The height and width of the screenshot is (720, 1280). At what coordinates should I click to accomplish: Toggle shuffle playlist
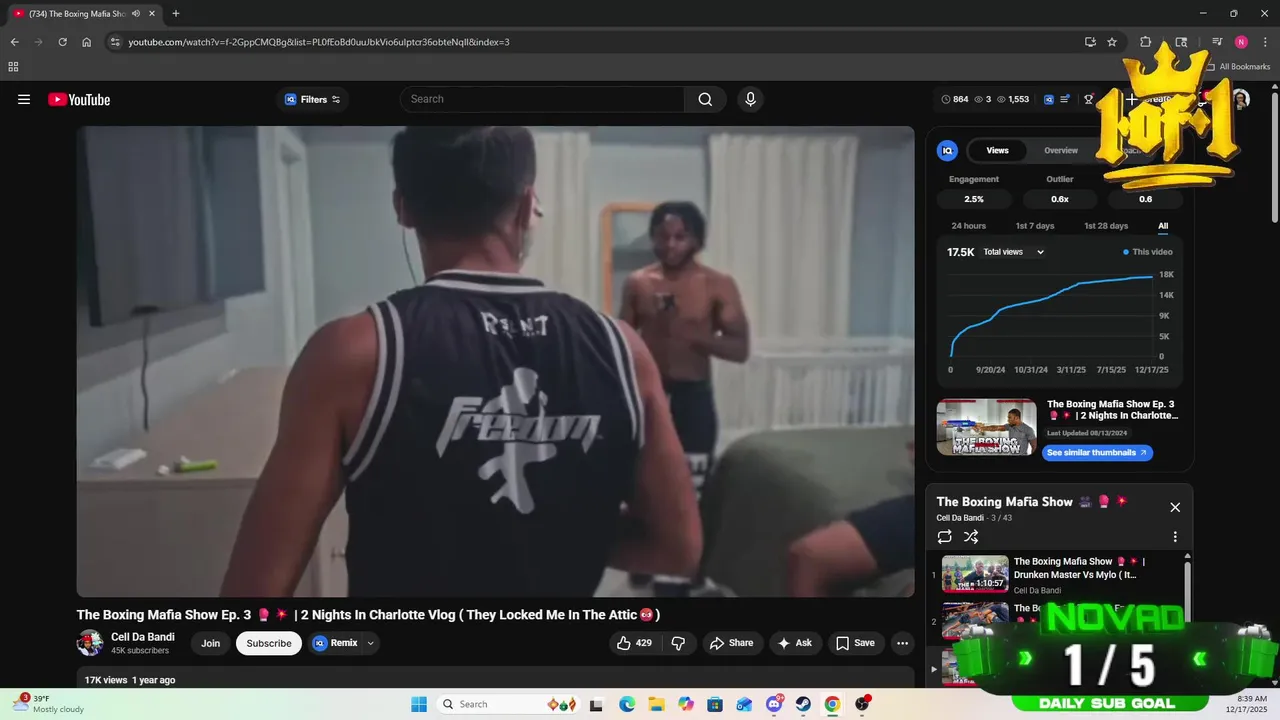[971, 537]
